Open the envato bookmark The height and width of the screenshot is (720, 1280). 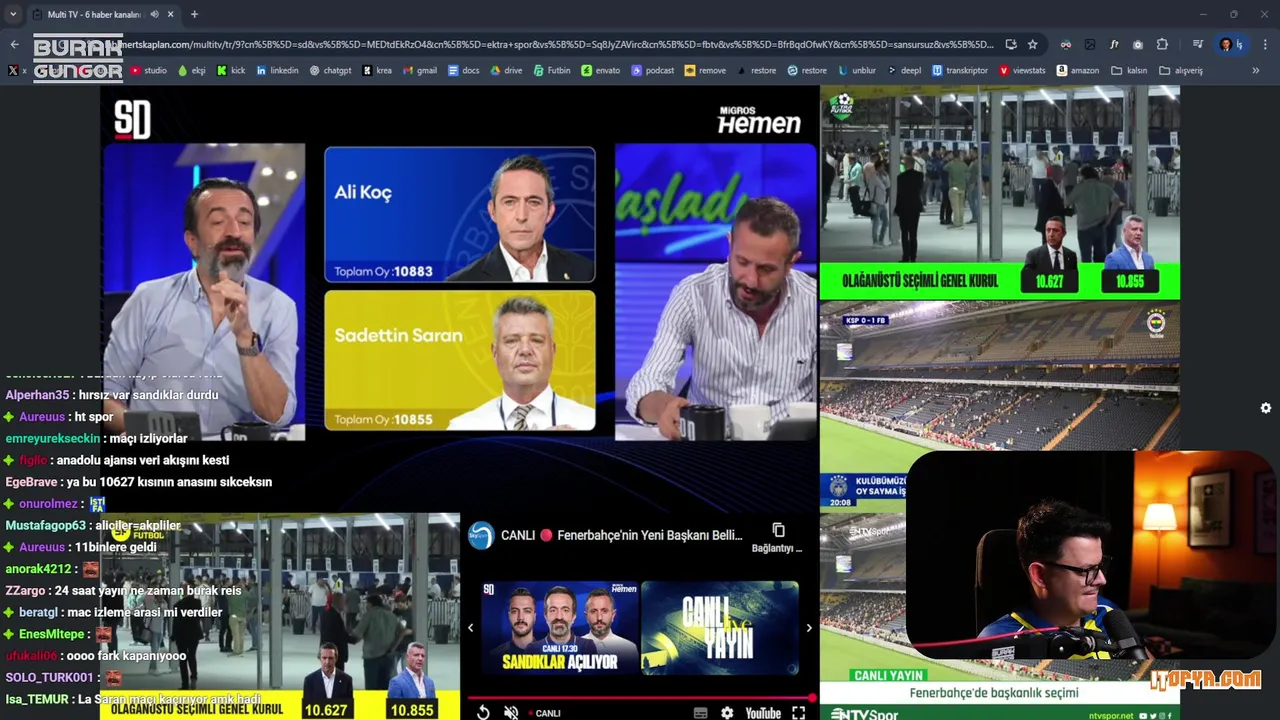[x=601, y=71]
